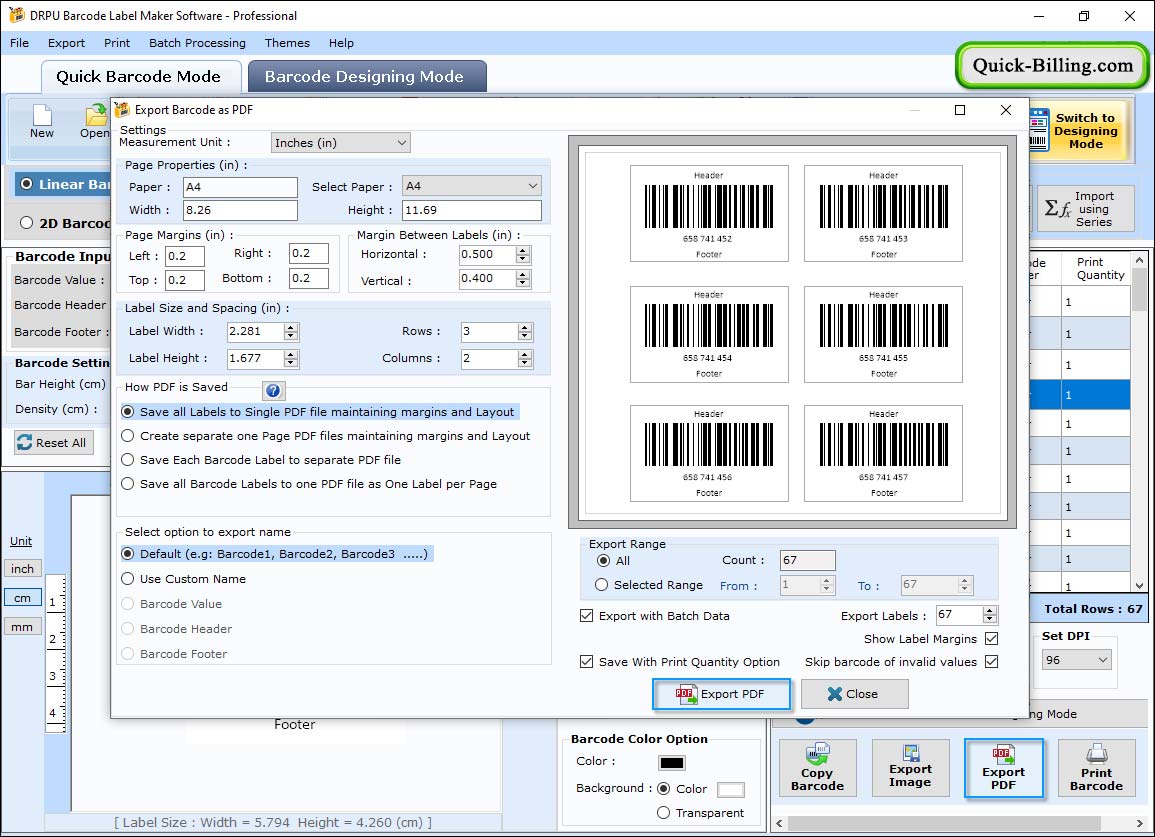This screenshot has height=837, width=1155.
Task: Click Switch to Designing Mode icon button
Action: coord(1039,130)
